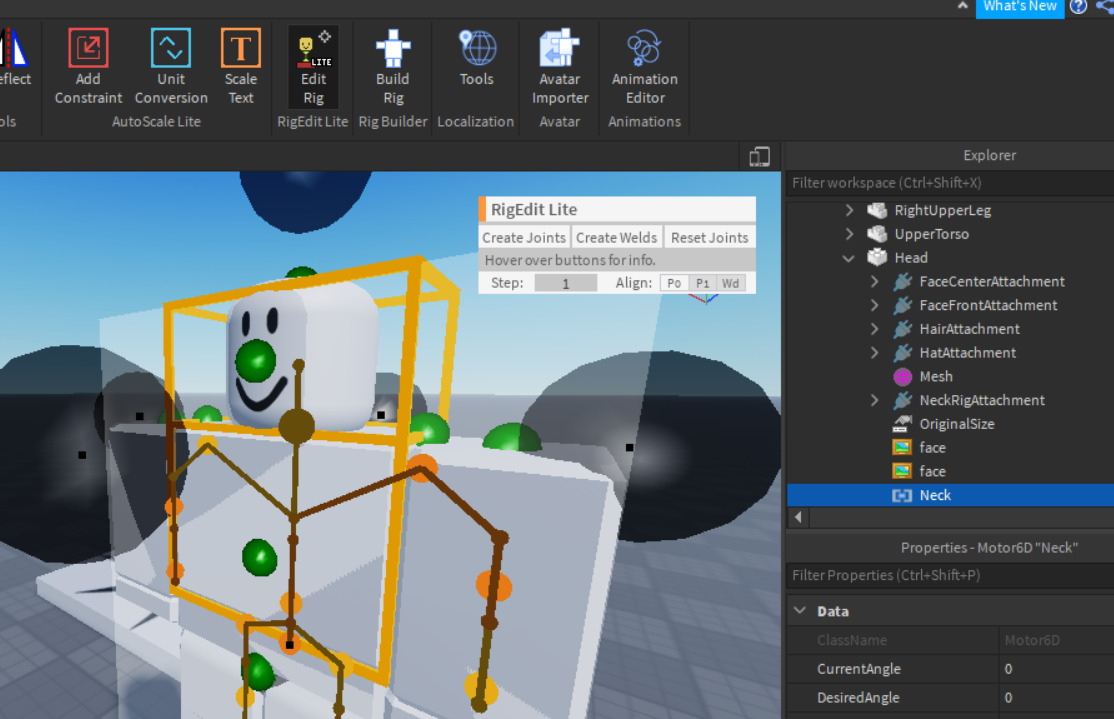Select the RightUpperLeg part icon

pyautogui.click(x=877, y=210)
